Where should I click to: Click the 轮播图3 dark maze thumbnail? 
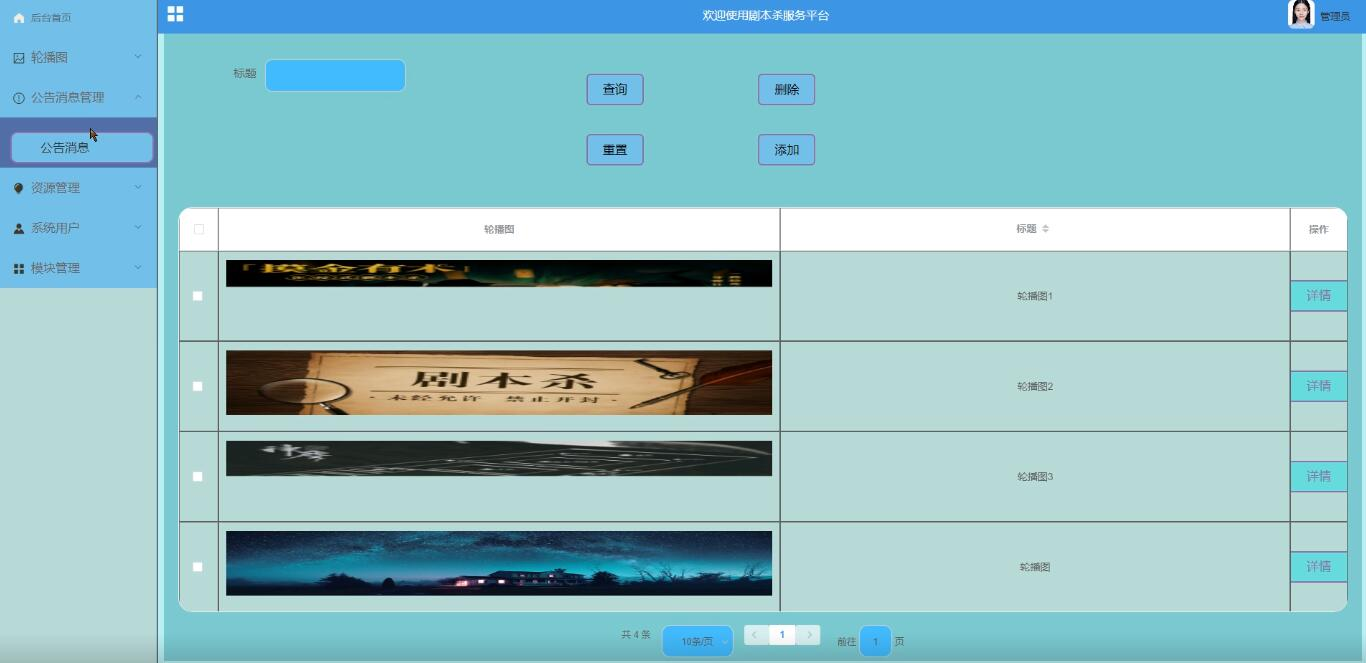pos(499,458)
